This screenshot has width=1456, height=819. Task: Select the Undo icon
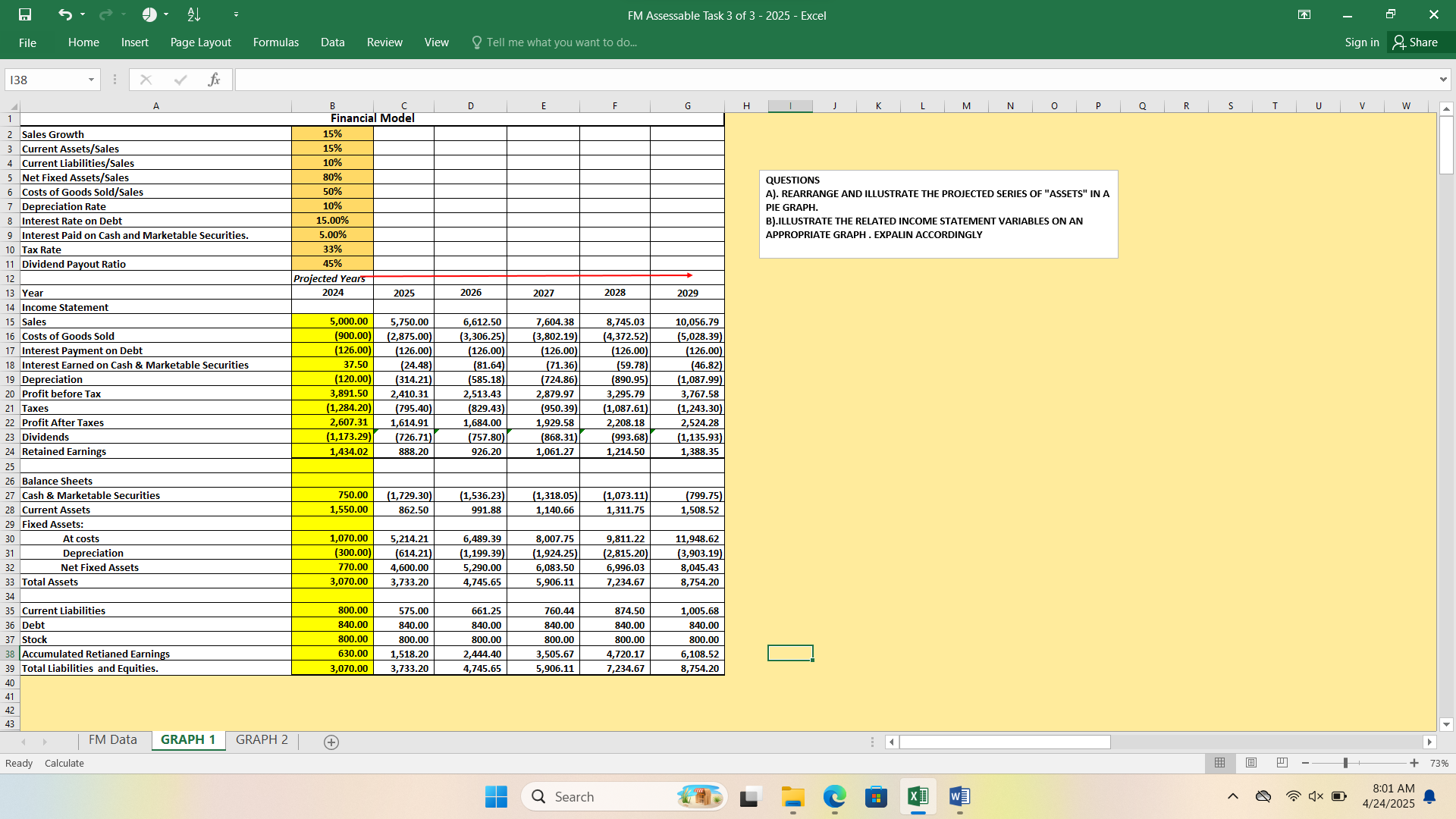[67, 14]
